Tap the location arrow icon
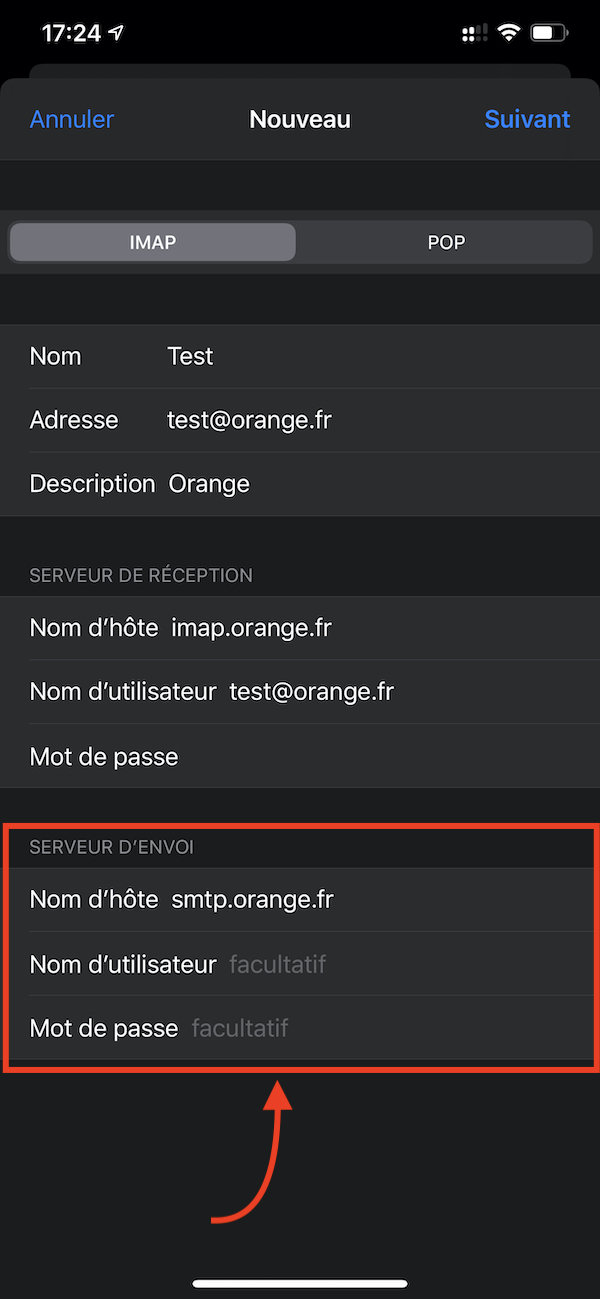This screenshot has height=1299, width=600. click(117, 33)
